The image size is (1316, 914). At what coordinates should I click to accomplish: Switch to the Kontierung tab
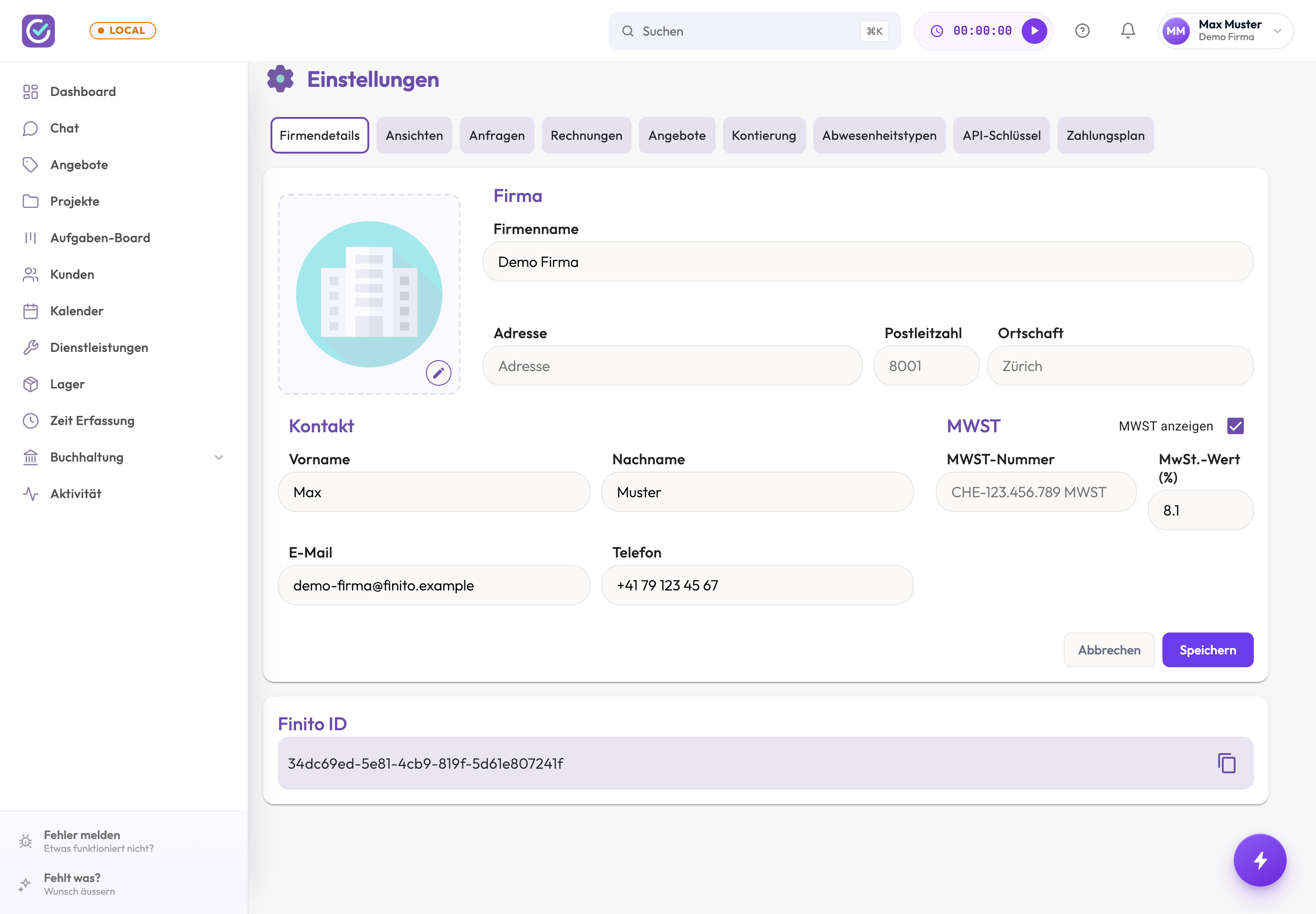click(764, 136)
